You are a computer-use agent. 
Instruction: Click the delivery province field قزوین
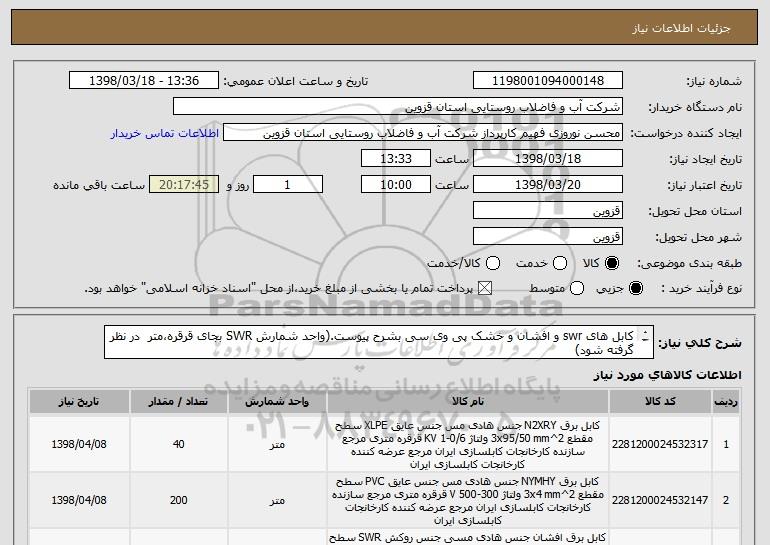click(x=548, y=211)
